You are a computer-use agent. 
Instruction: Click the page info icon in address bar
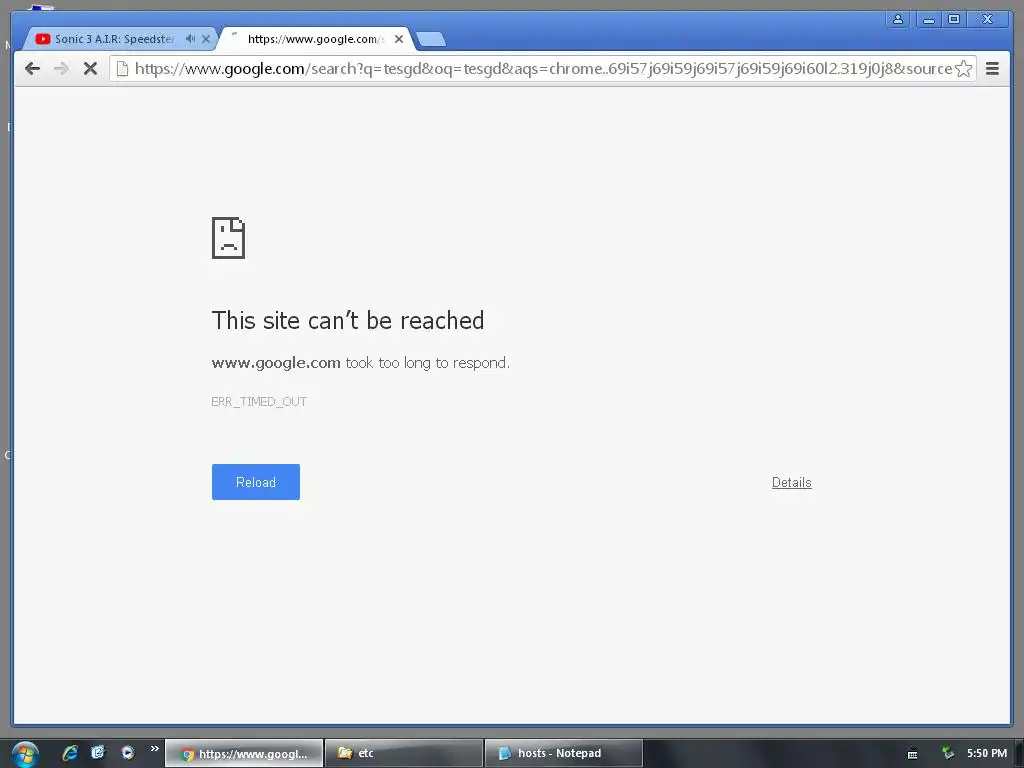[122, 69]
